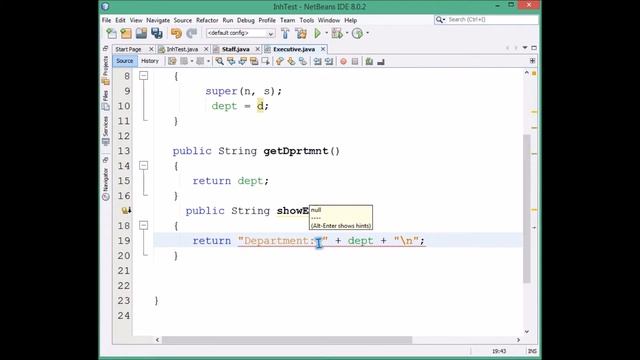Click the Uncomment icon in editor toolbar
This screenshot has width=640, height=360.
(381, 61)
